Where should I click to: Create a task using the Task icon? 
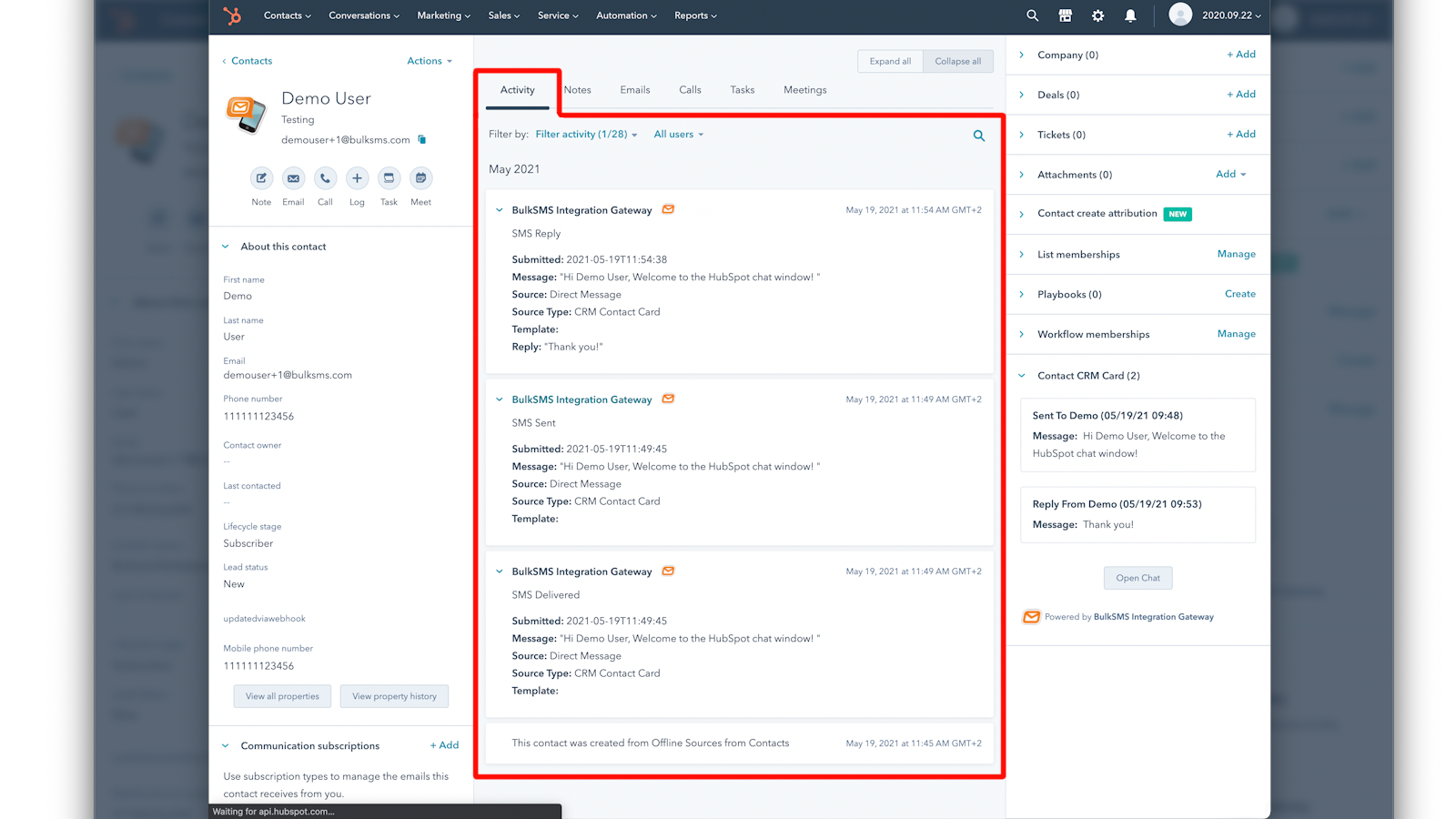[389, 179]
